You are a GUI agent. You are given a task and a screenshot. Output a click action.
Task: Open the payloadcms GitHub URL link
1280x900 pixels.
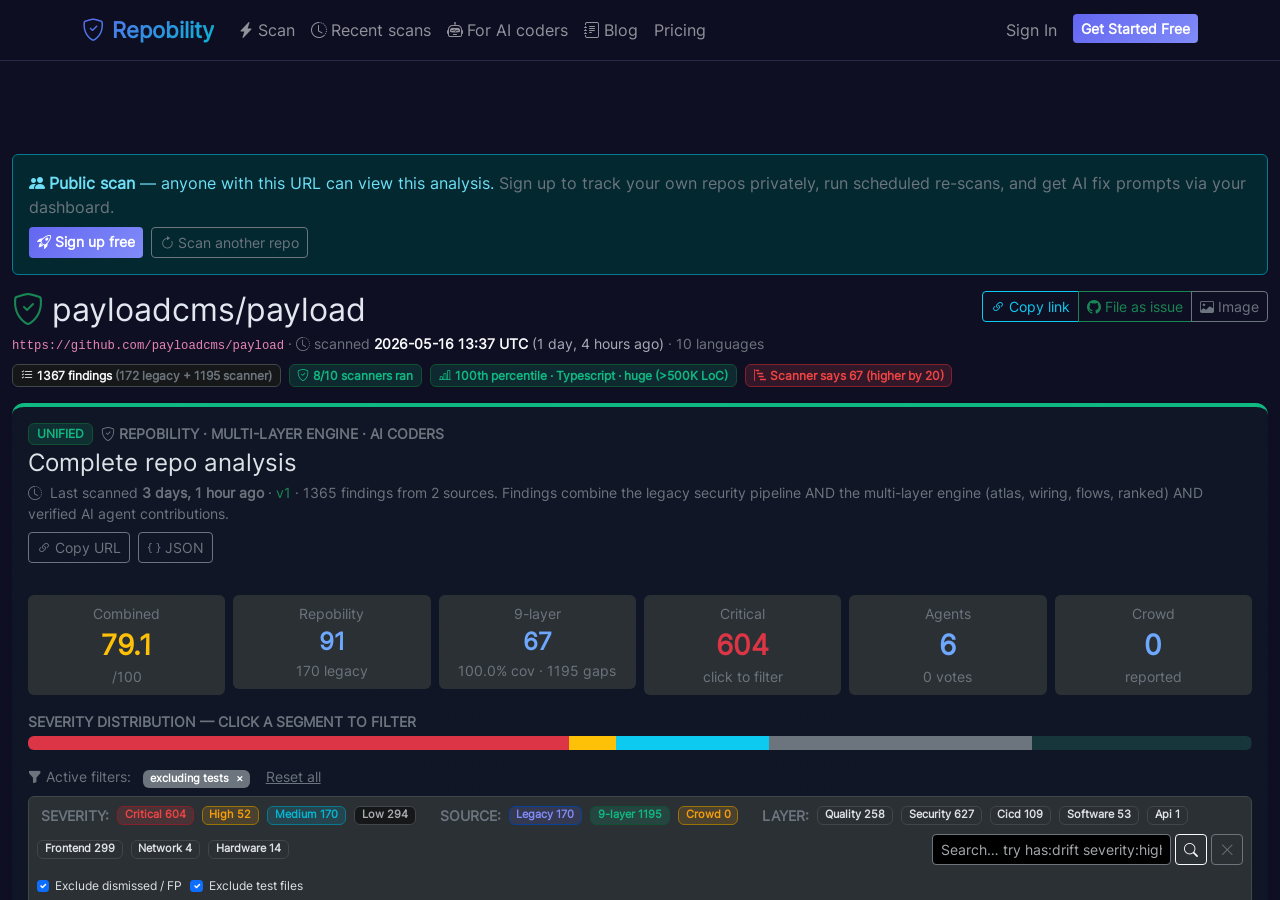[x=148, y=345]
